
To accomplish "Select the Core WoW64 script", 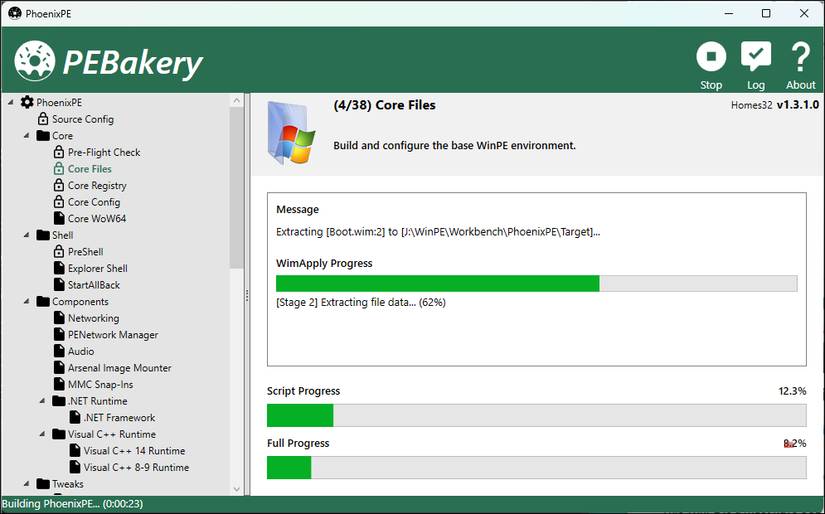I will (97, 218).
